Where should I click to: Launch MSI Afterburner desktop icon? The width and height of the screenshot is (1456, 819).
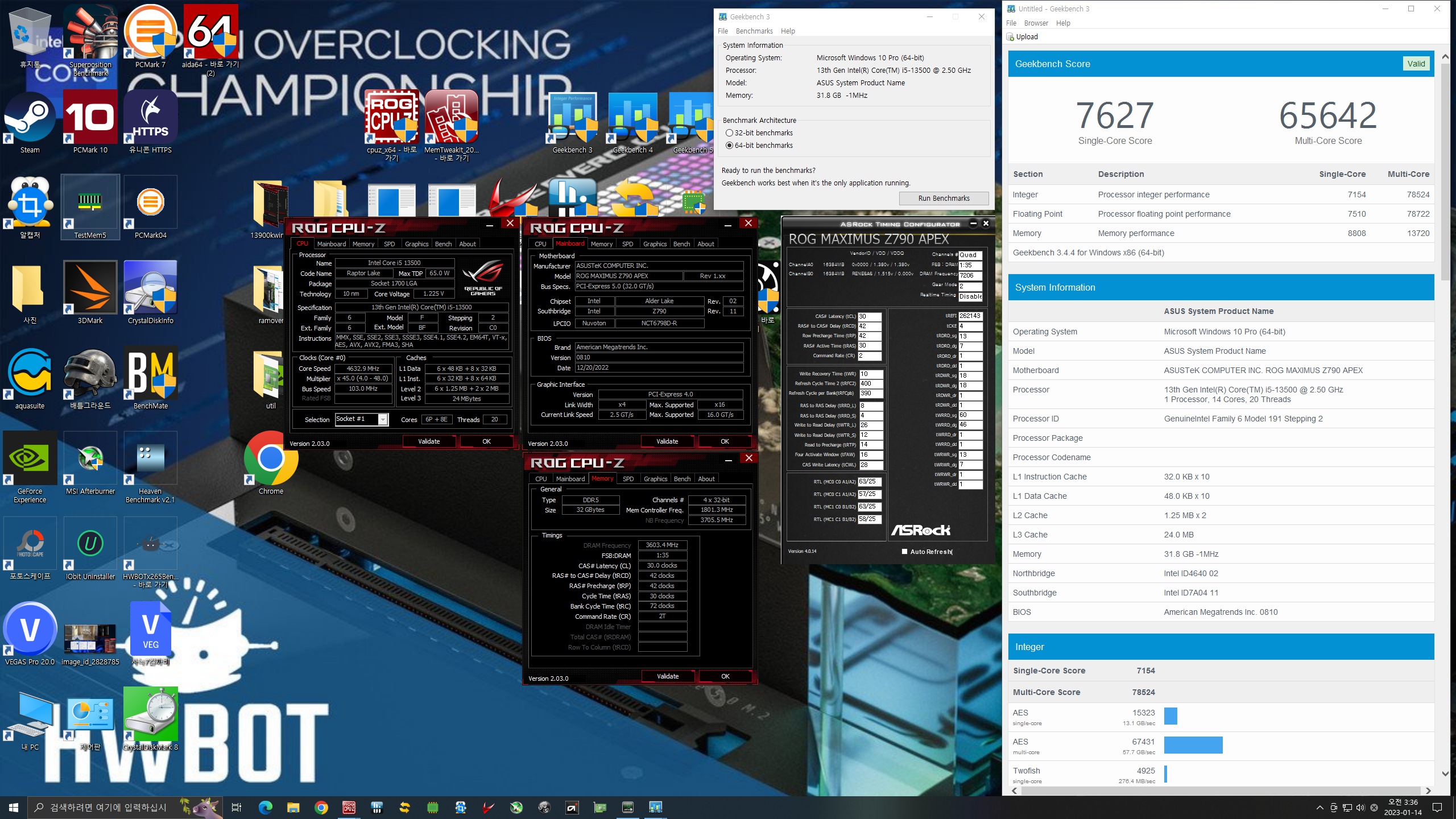(x=90, y=464)
